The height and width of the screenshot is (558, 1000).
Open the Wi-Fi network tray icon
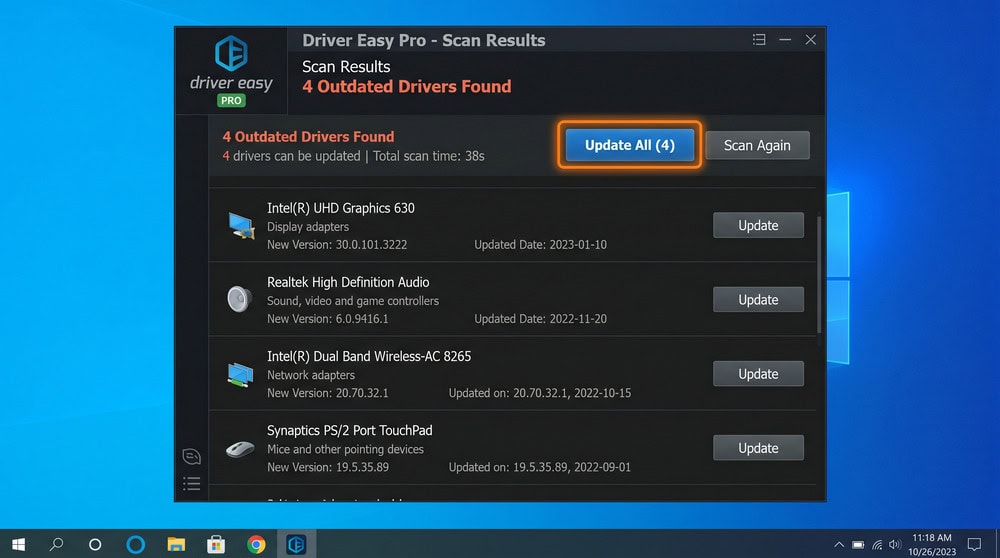(x=877, y=544)
